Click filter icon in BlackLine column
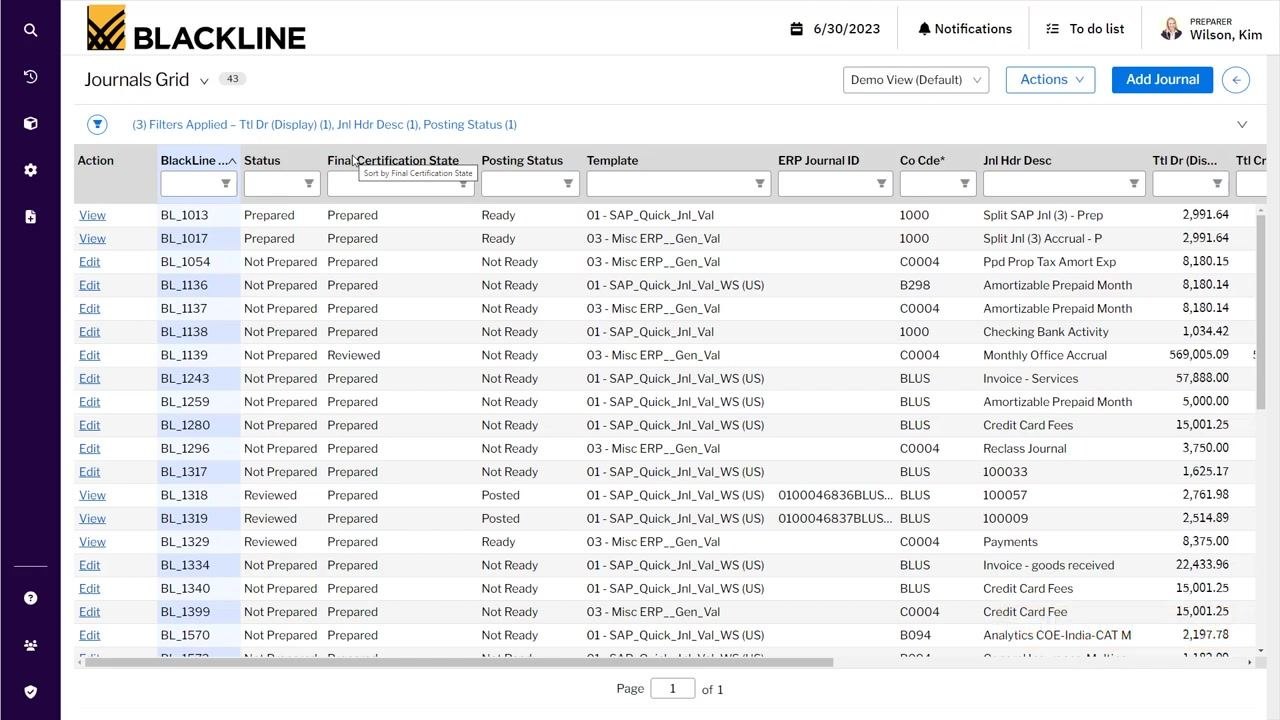Screen dimensions: 1280x720 click(x=225, y=183)
